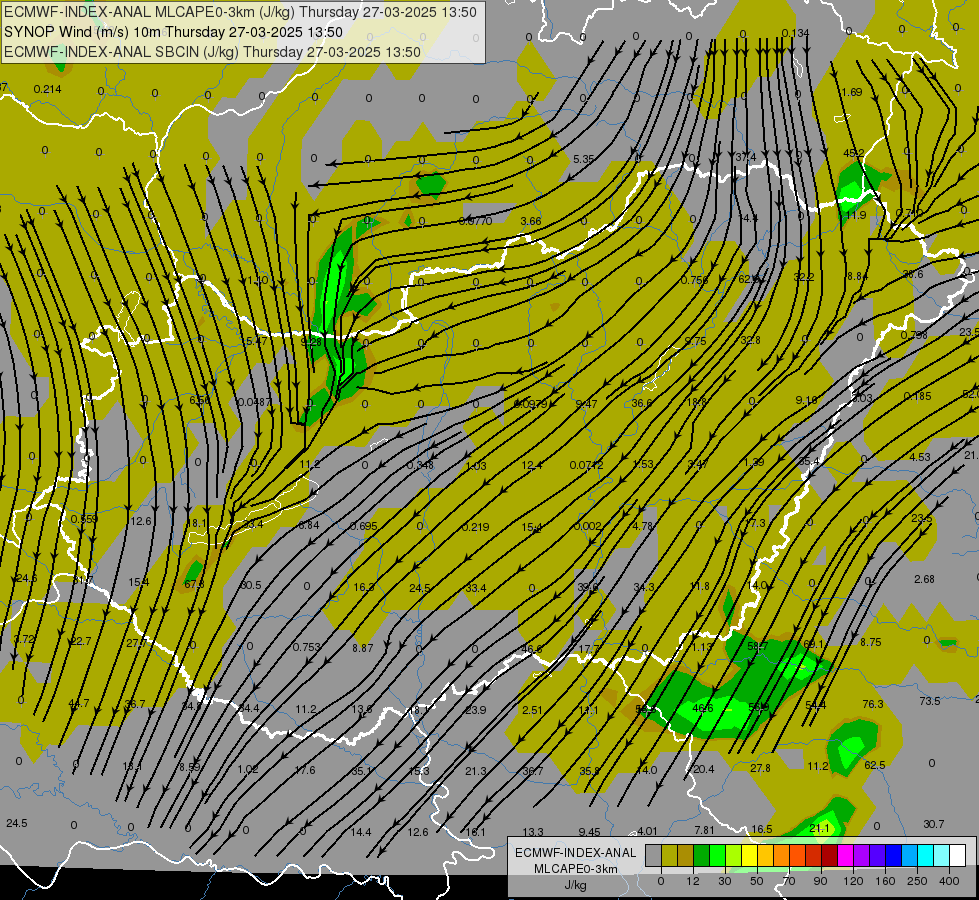Click the map value 0.695
Screen dimensions: 979x900
pos(363,527)
